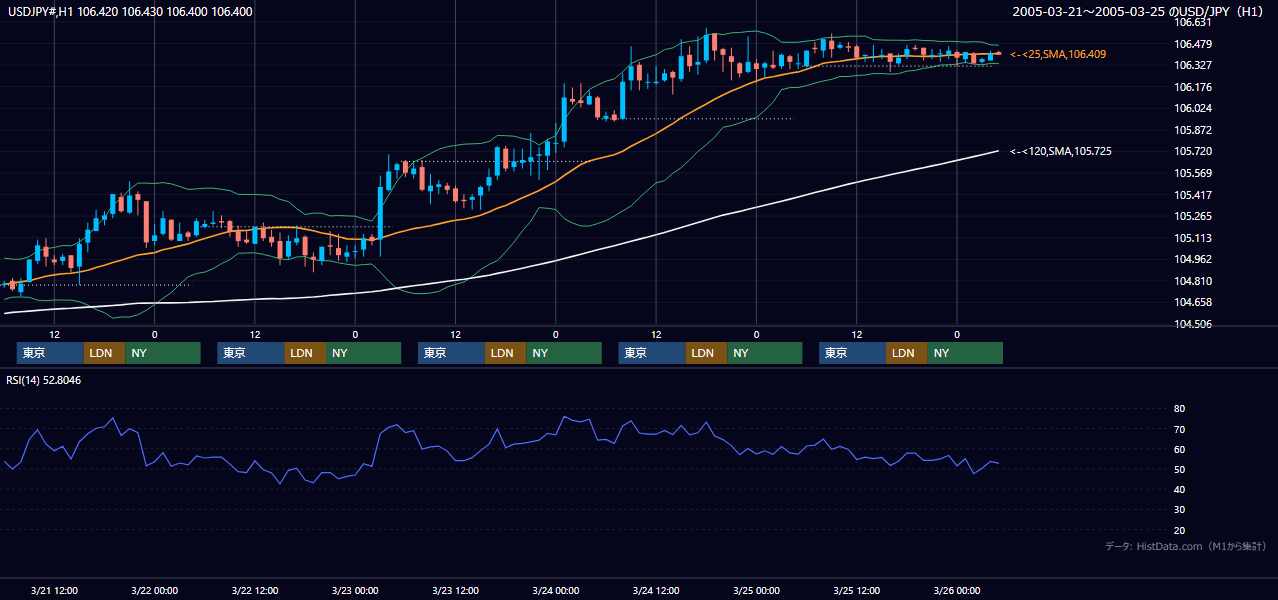Click the NY session block above 3/24 00:00
Screen dimensions: 1278x600
click(564, 353)
